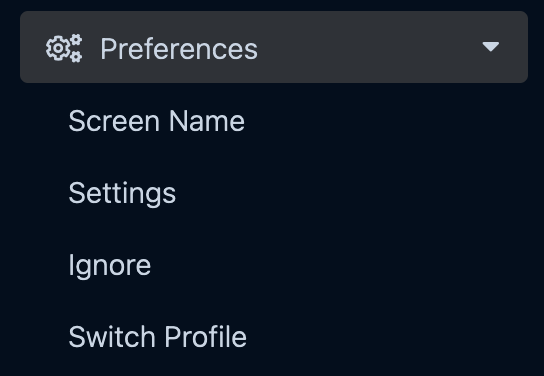
Task: Click the Preferences text next to gears
Action: 179,49
